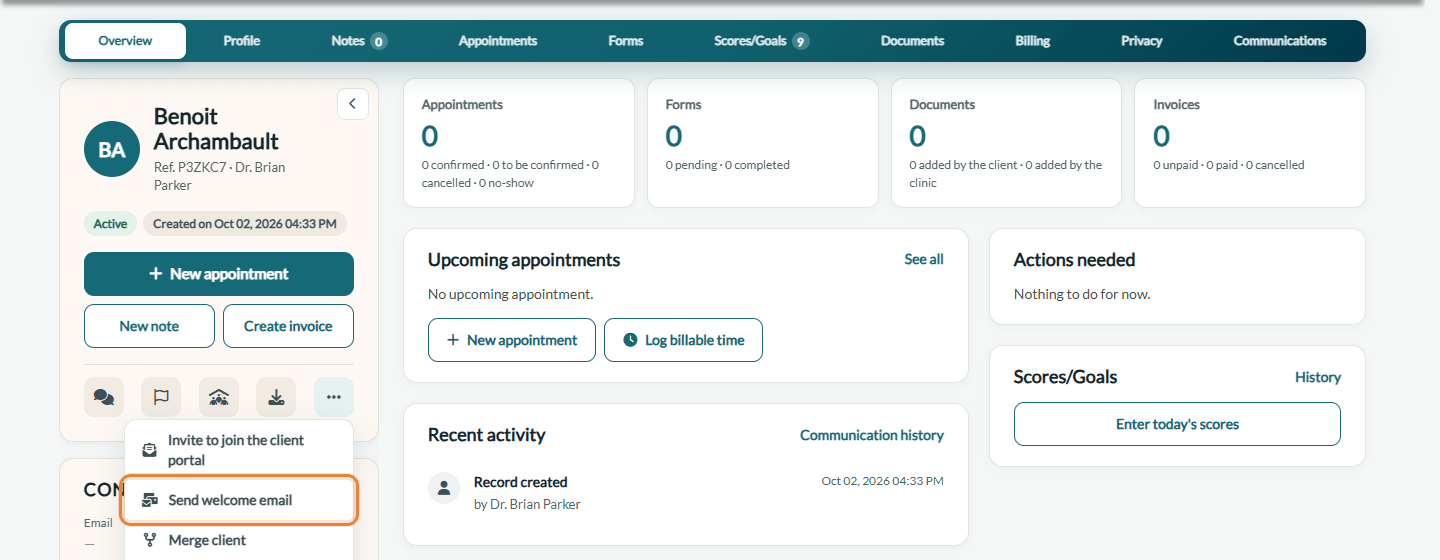Click the Created on Oct 02, 2026 badge
Screen dimensions: 1440x560
(245, 224)
